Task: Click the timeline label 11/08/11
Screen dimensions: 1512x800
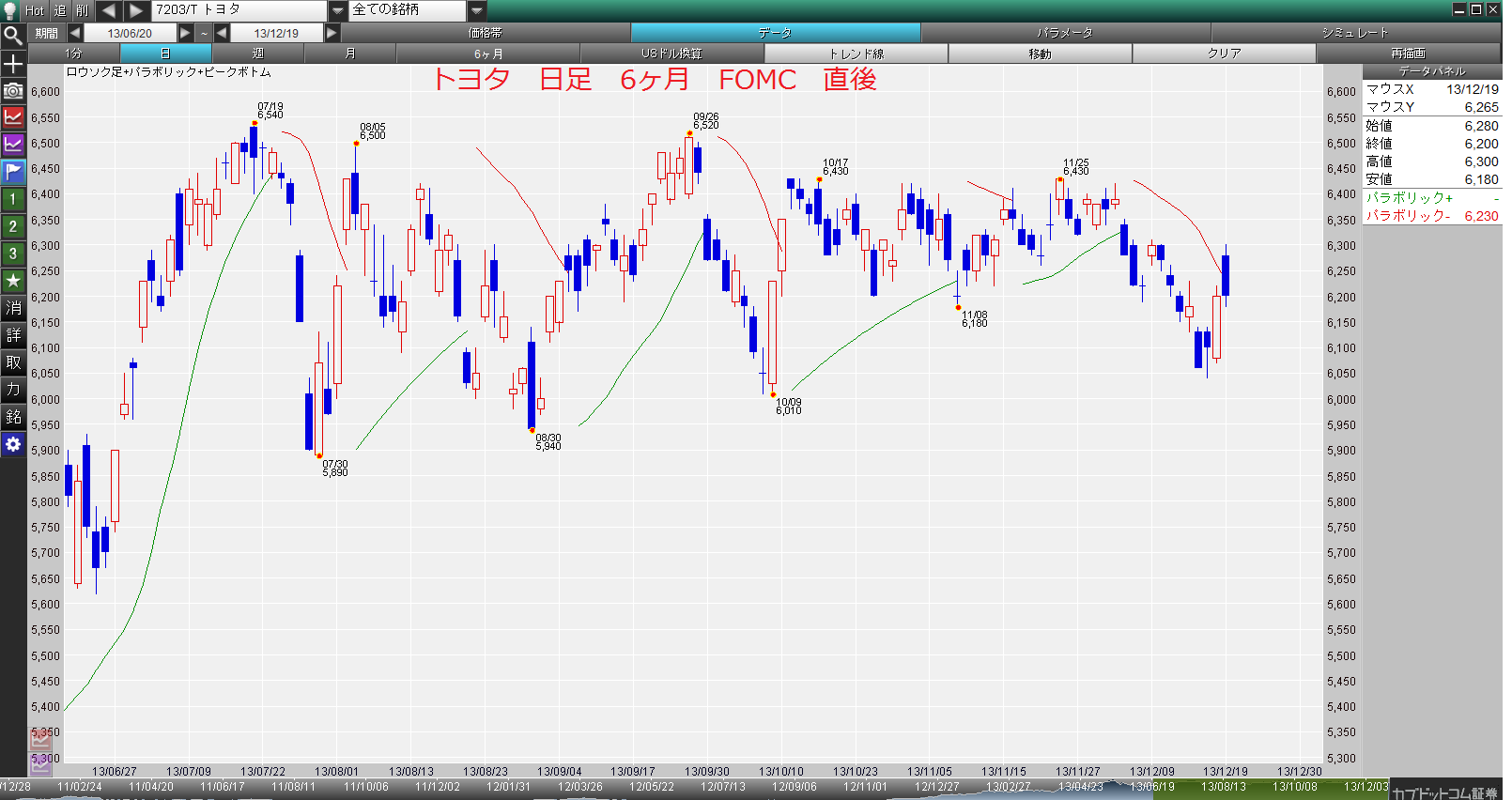Action: pyautogui.click(x=293, y=787)
